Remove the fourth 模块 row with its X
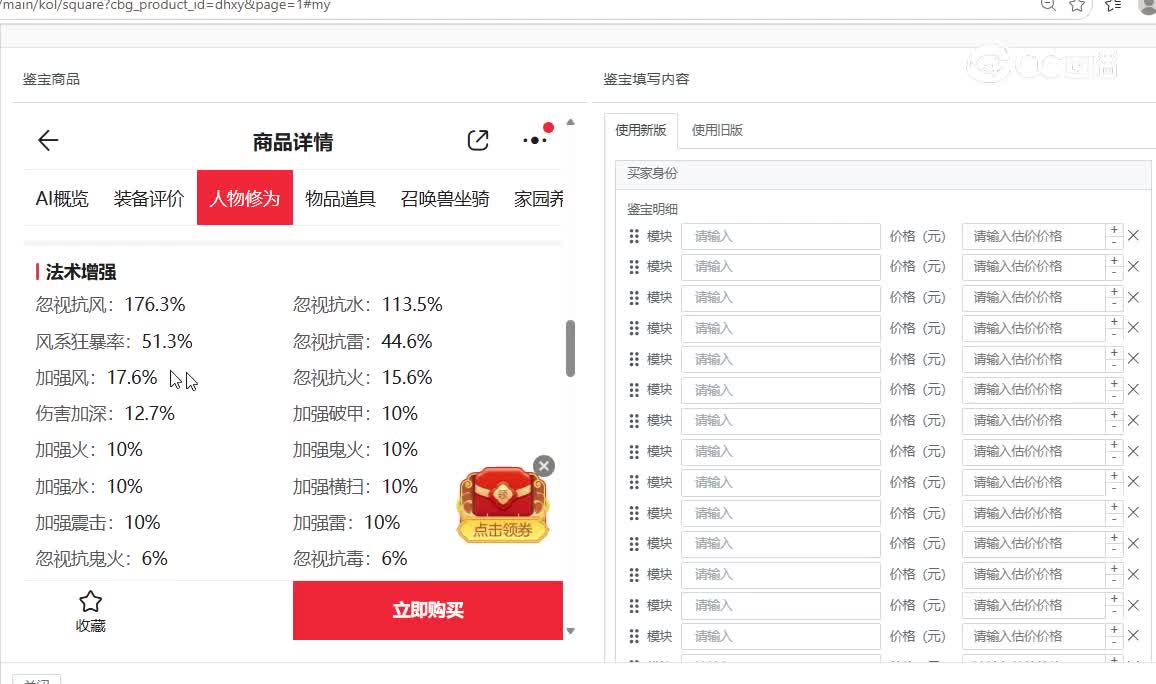The height and width of the screenshot is (684, 1156). (1134, 327)
